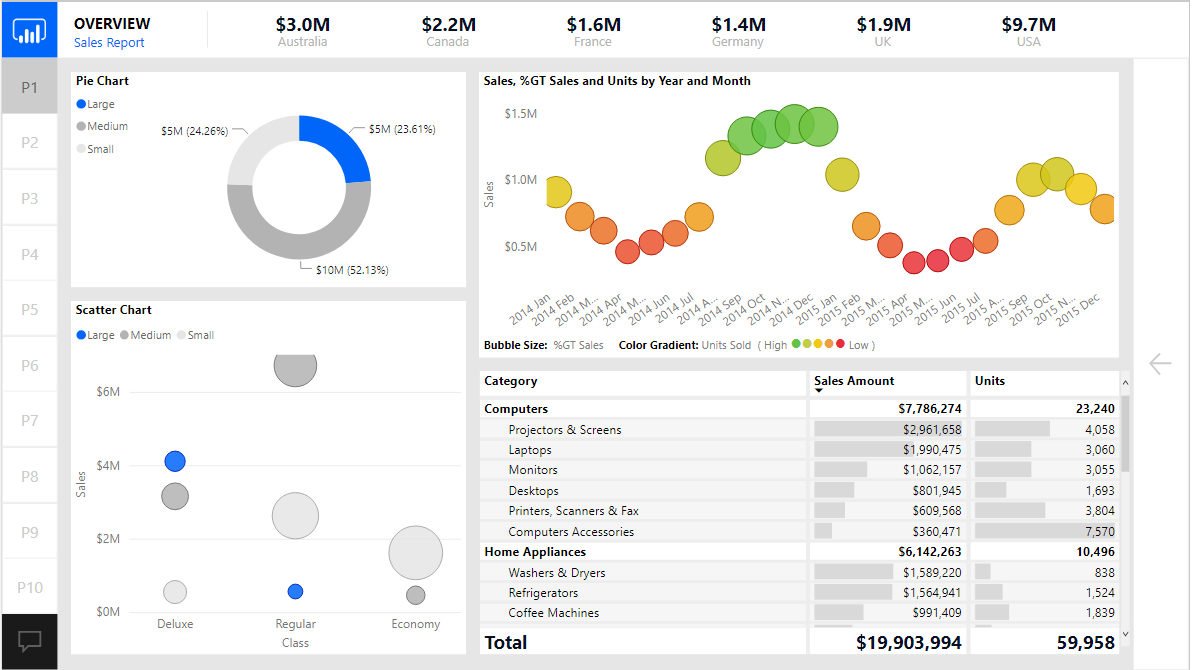This screenshot has width=1192, height=670.
Task: Click the Sales Report link
Action: (109, 43)
